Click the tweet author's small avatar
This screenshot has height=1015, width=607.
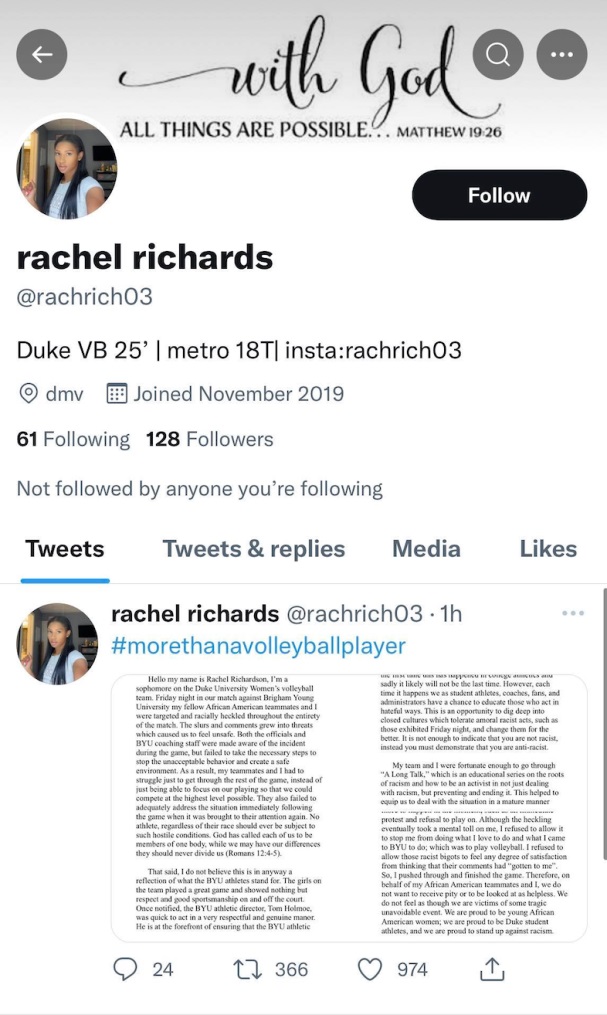(x=58, y=643)
